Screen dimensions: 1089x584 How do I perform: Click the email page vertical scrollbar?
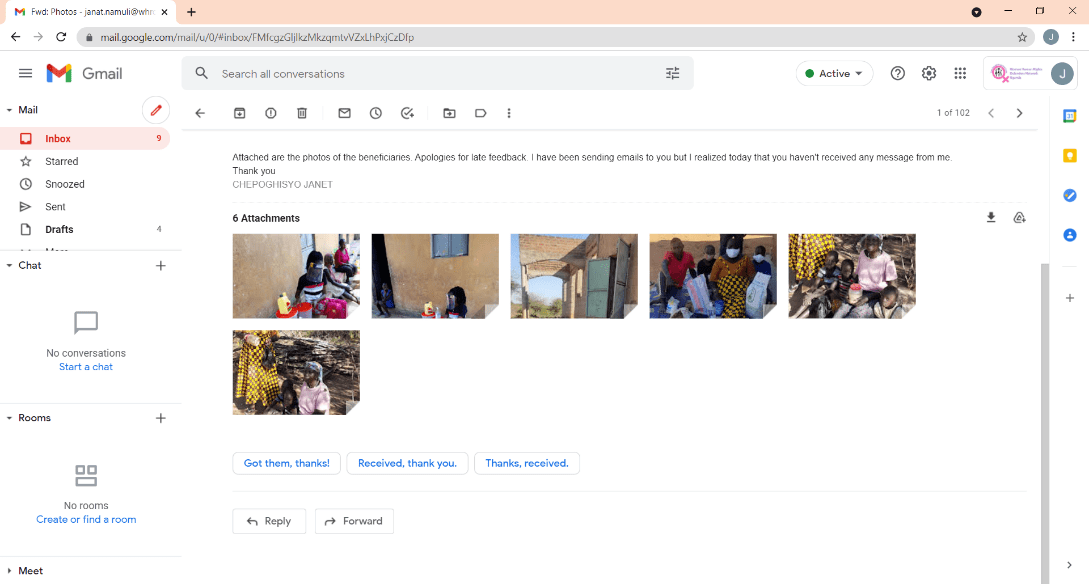(x=1045, y=424)
